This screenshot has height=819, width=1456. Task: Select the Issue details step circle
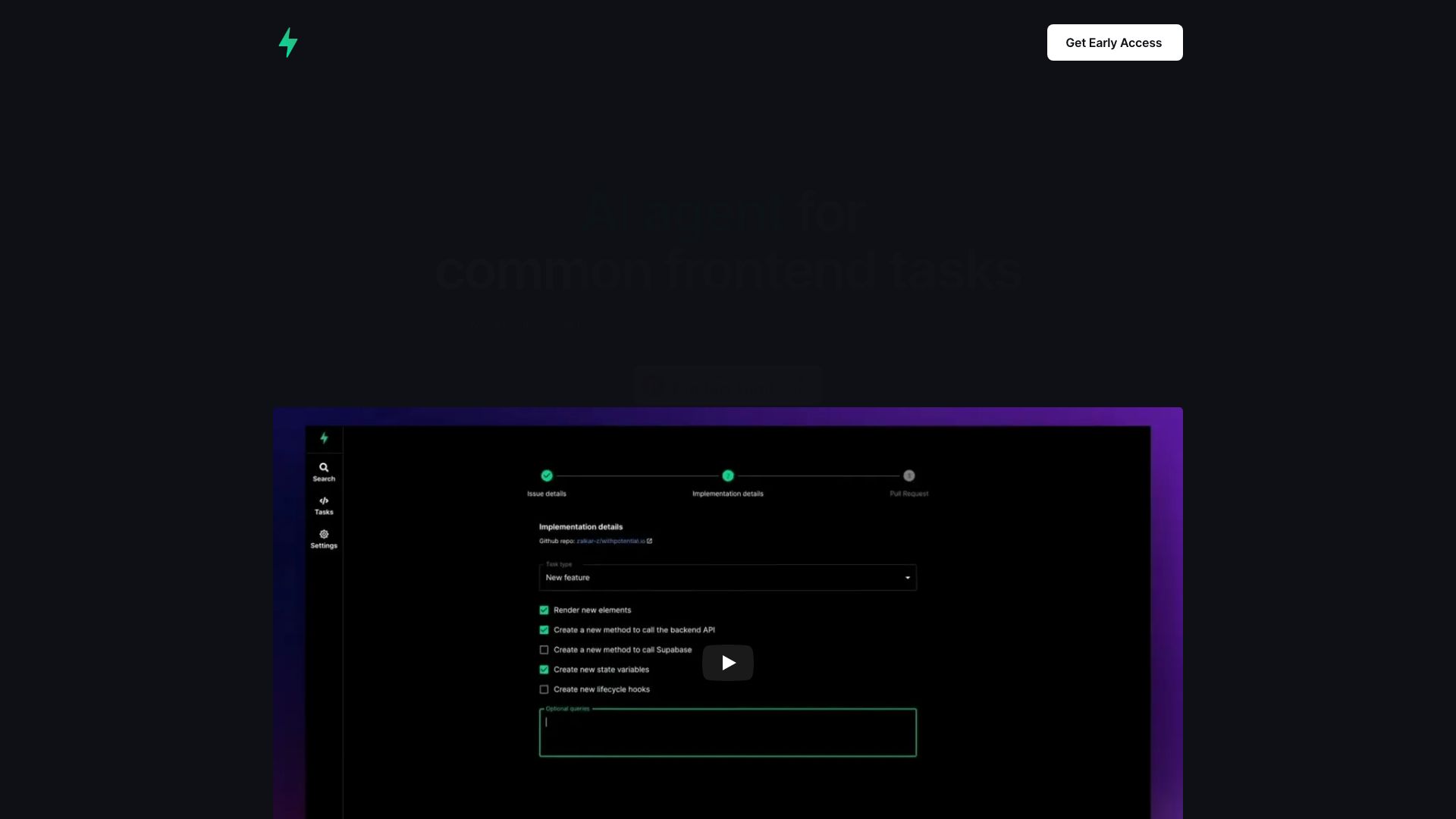(x=547, y=475)
